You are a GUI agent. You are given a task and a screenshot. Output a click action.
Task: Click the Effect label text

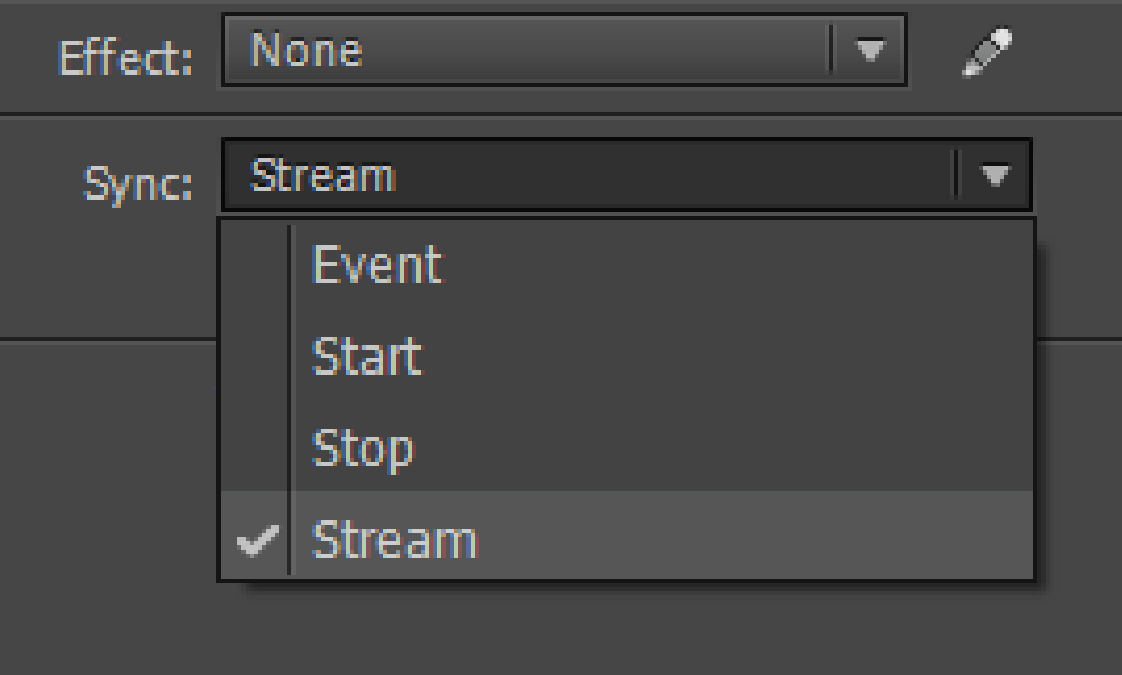pos(125,58)
